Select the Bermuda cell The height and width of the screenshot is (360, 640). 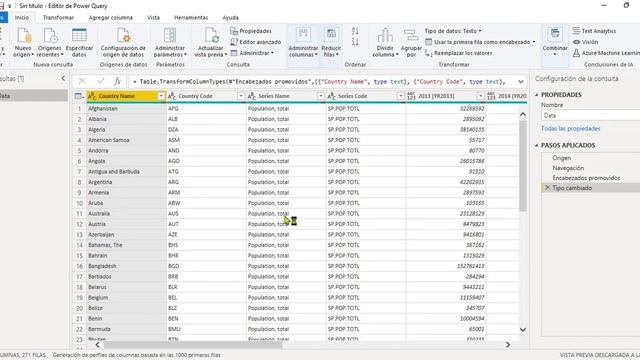[126, 329]
